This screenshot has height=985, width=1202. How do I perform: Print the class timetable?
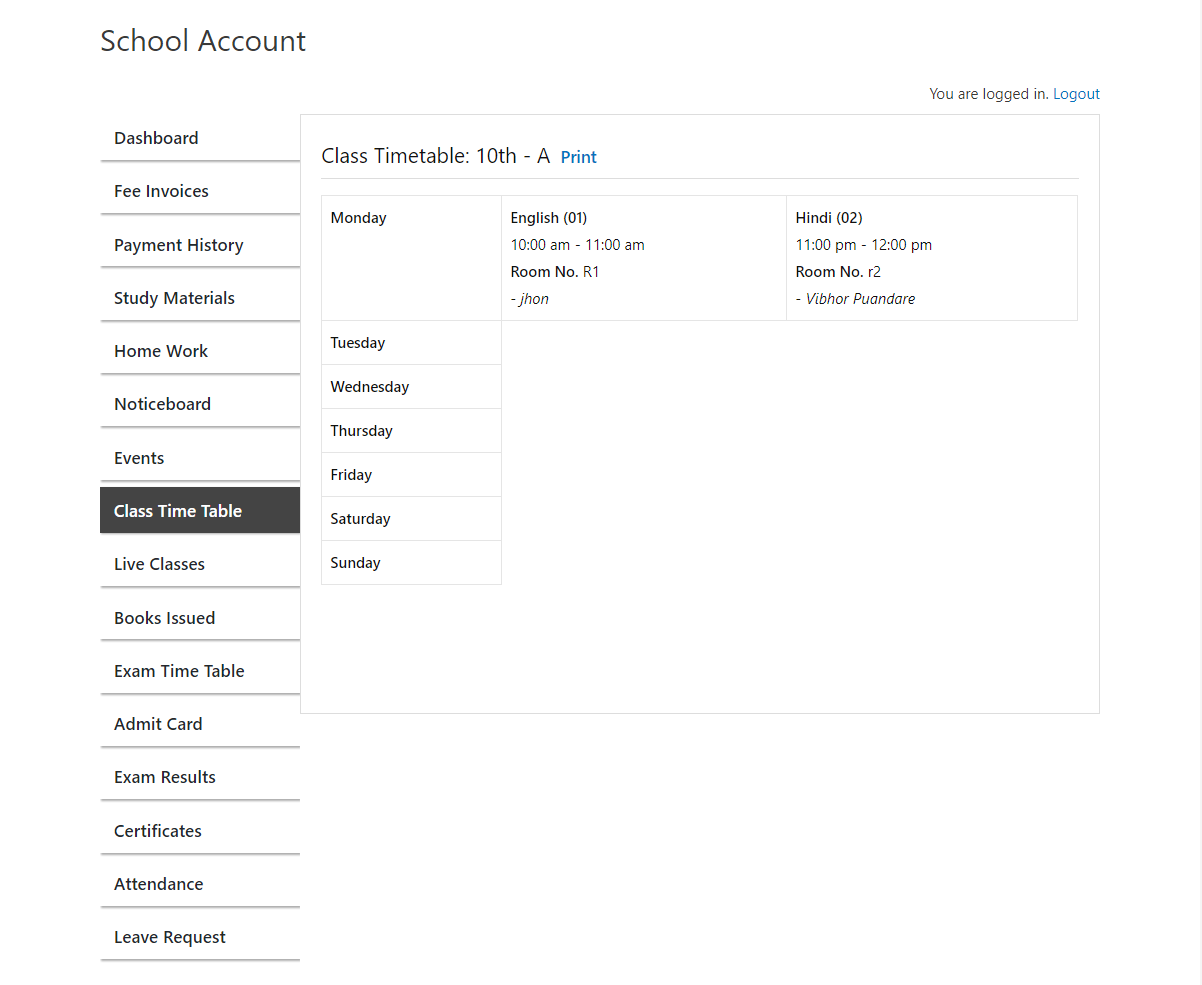pos(578,156)
